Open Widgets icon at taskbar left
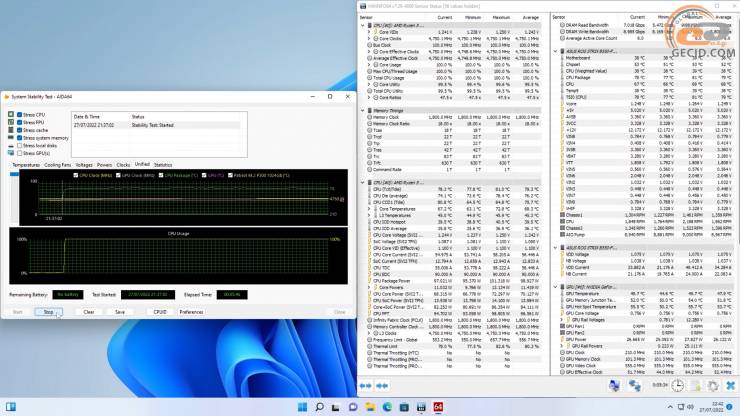The height and width of the screenshot is (416, 740). point(10,407)
